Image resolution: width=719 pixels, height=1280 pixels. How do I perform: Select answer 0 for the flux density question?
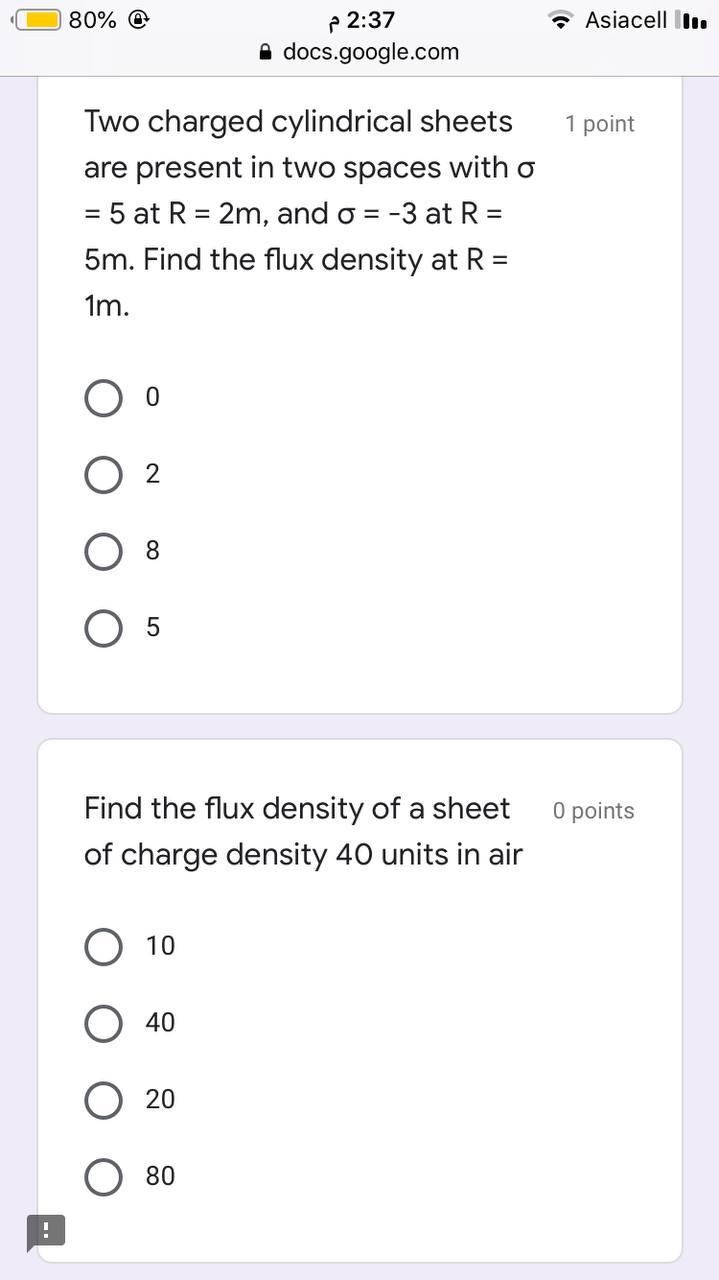click(x=103, y=397)
